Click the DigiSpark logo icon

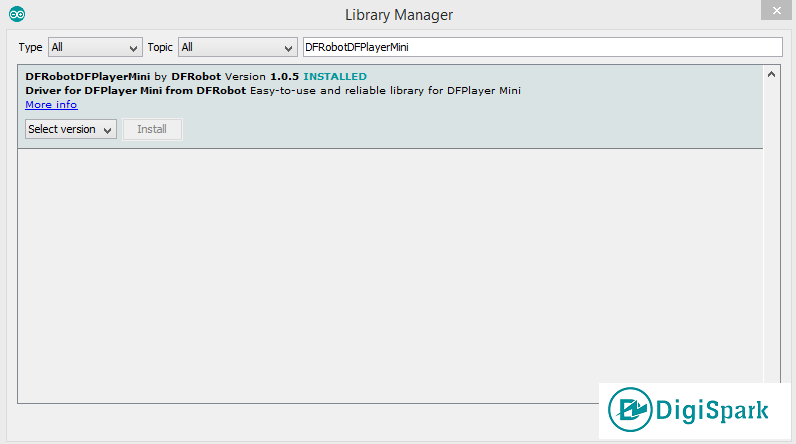632,411
